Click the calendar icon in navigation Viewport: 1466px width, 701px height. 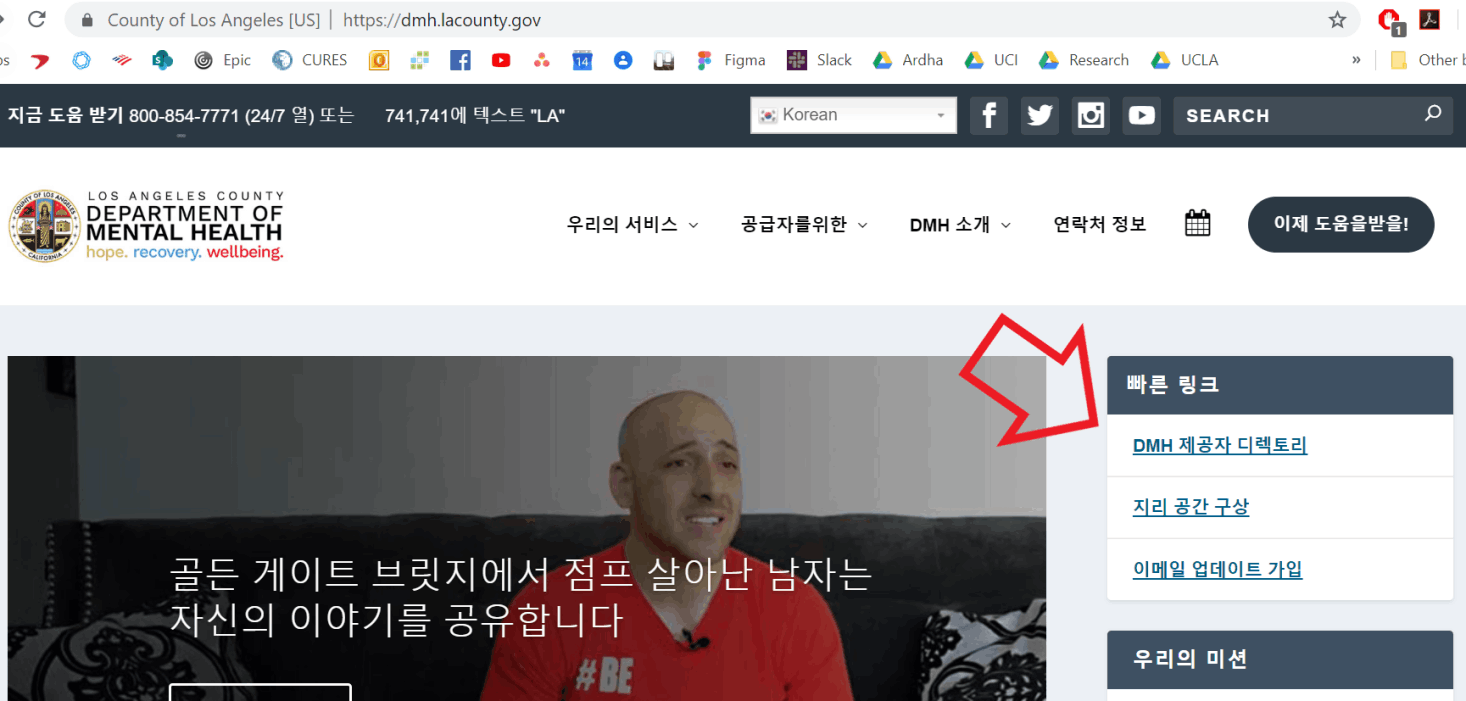[1197, 223]
